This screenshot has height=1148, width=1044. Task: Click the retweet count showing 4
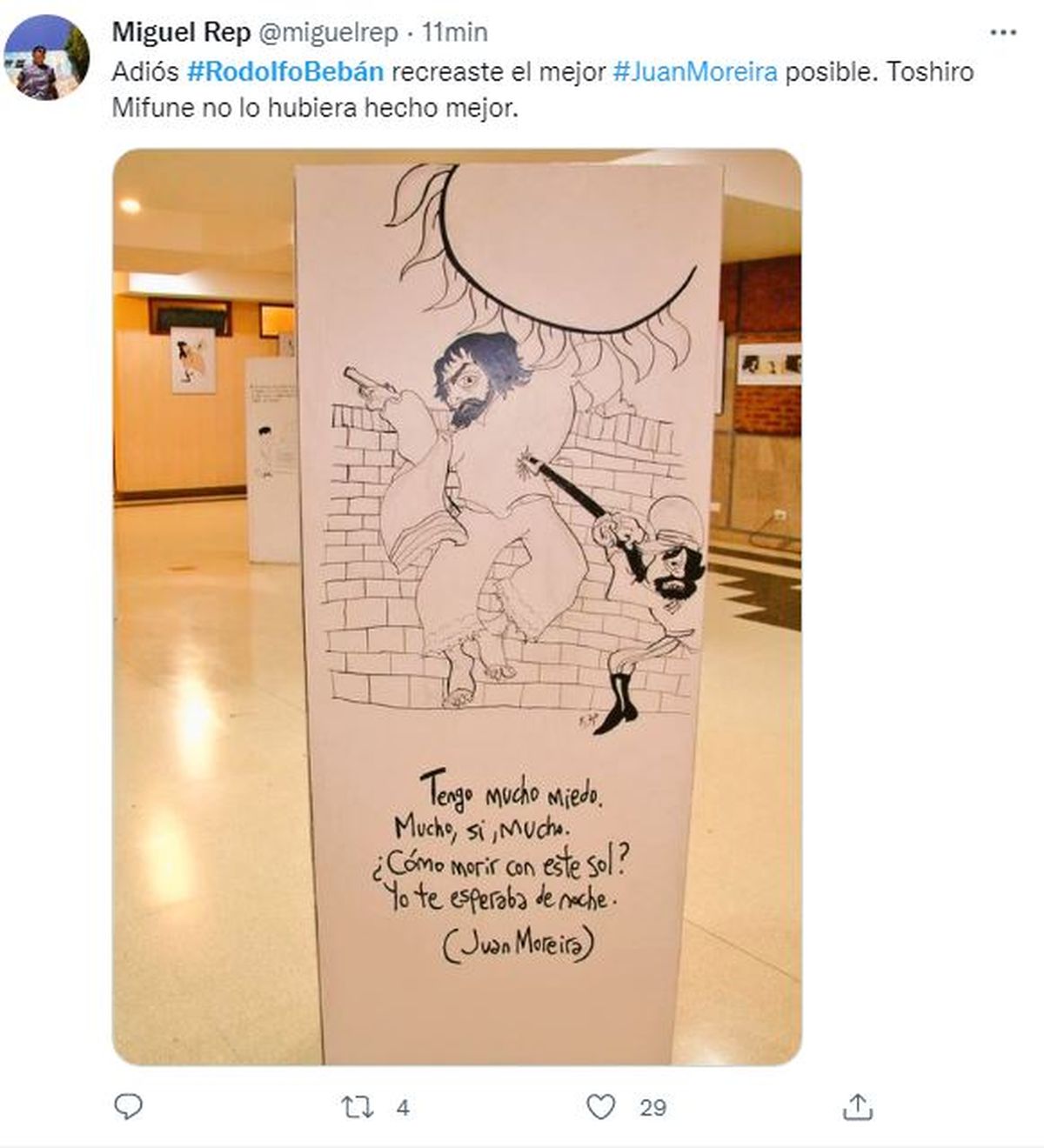click(403, 1108)
